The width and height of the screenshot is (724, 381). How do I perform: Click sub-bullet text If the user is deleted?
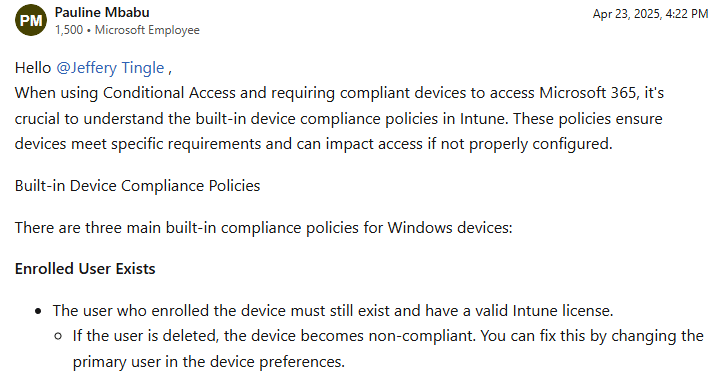(x=388, y=336)
